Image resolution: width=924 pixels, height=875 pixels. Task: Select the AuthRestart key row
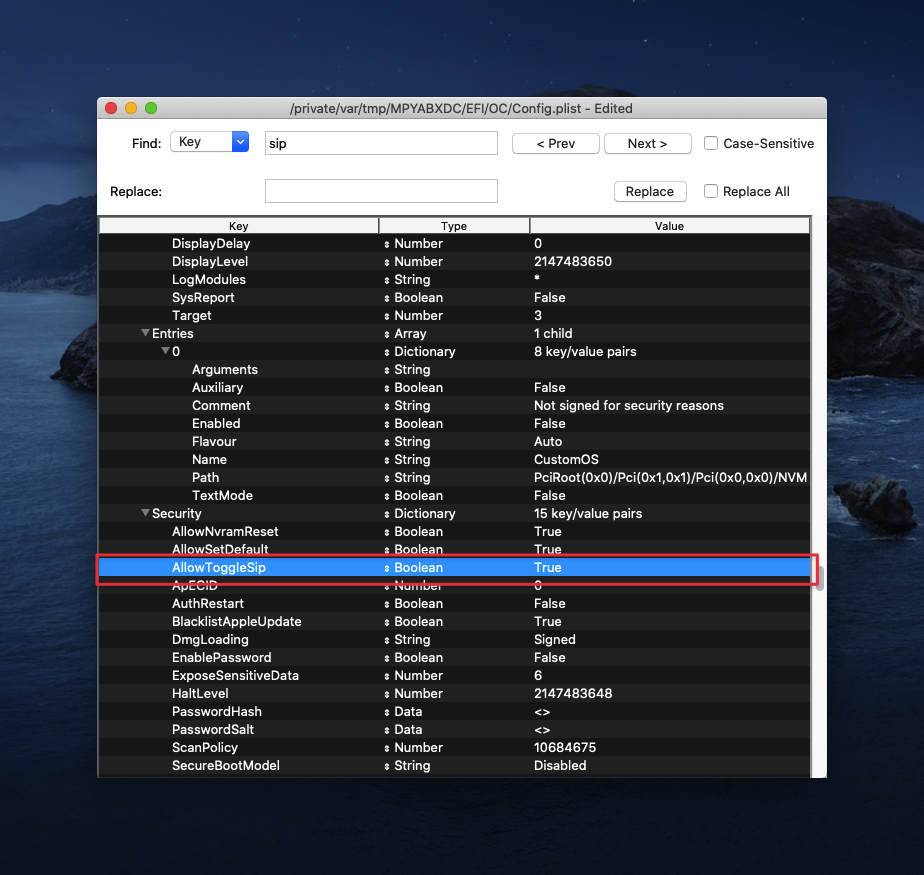tap(207, 603)
